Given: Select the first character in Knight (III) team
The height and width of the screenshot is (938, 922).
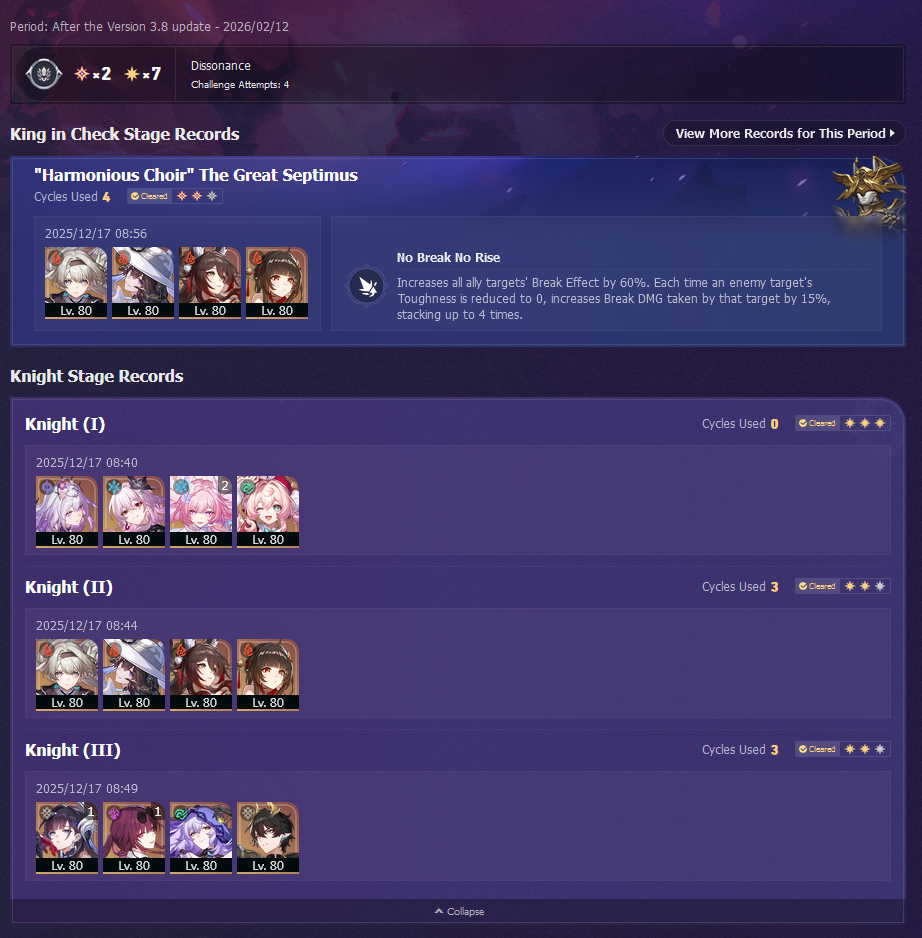Looking at the screenshot, I should tap(67, 838).
